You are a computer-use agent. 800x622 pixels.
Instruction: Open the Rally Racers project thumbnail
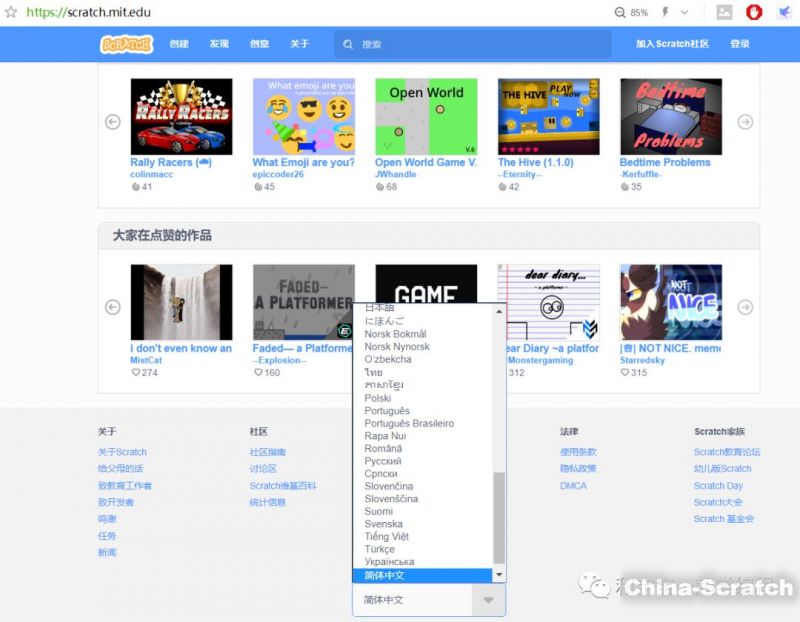point(181,117)
